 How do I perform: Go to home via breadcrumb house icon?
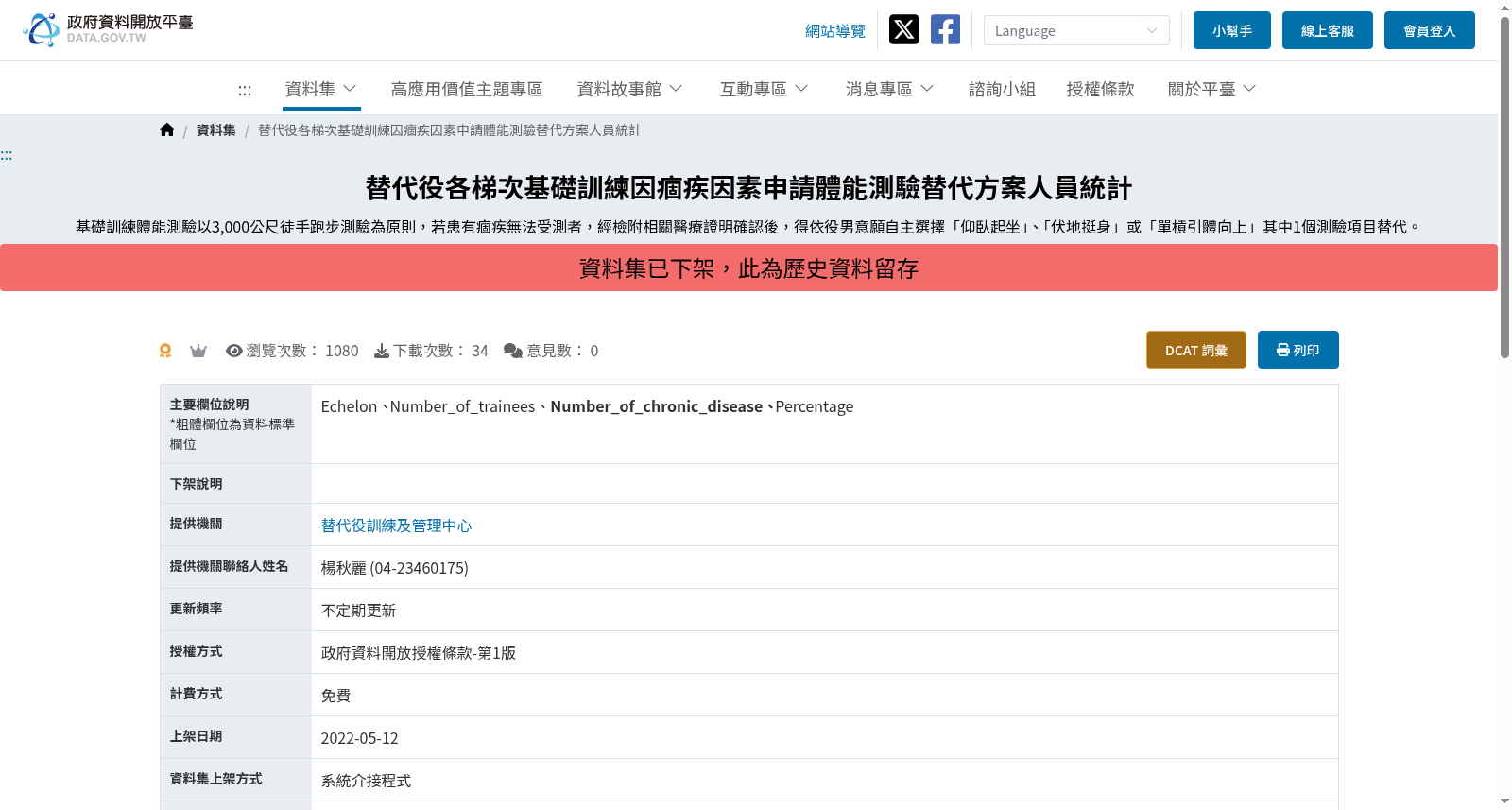(x=167, y=130)
